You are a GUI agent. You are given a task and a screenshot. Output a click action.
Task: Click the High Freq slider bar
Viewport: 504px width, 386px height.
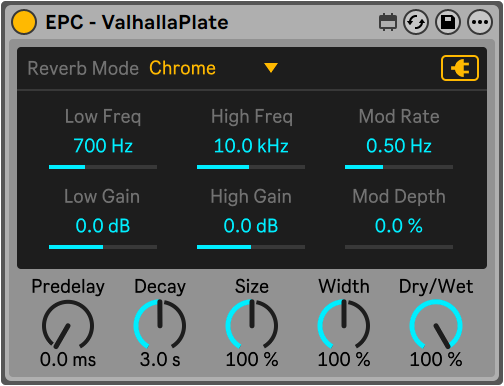(x=251, y=167)
